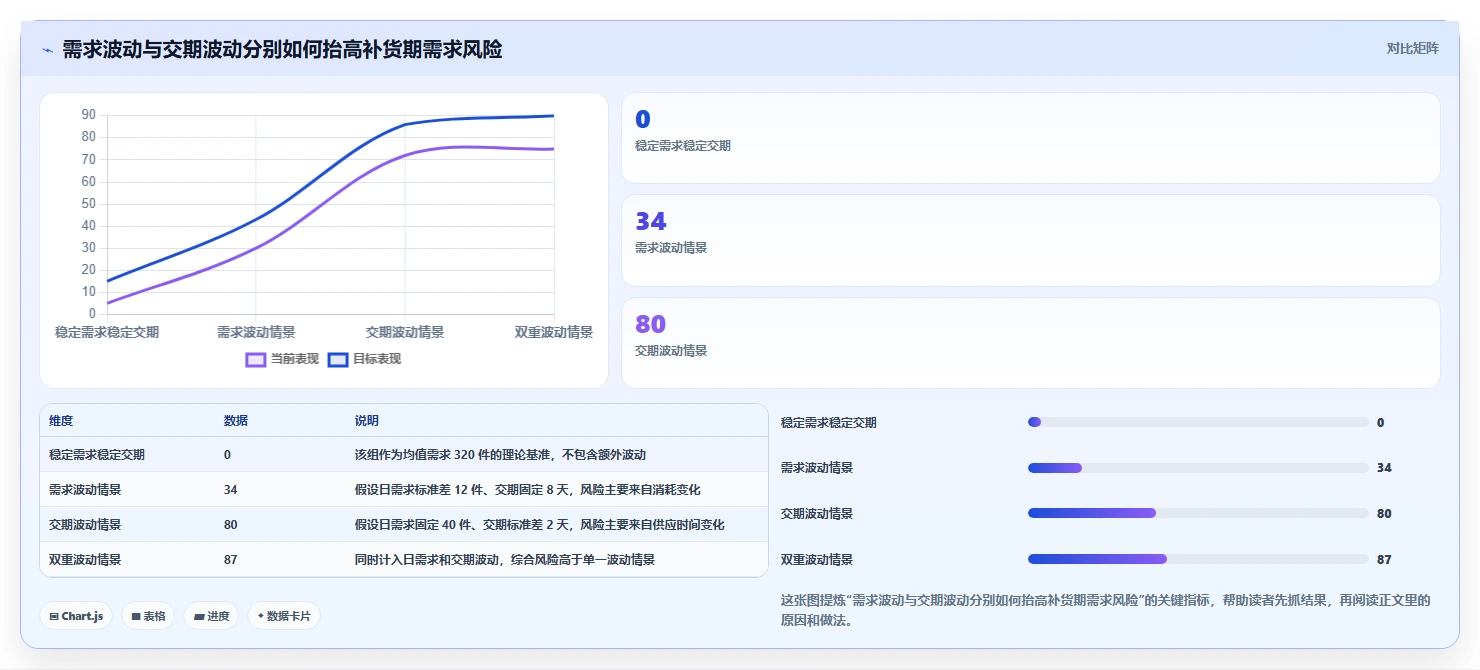The image size is (1480, 670).
Task: Click the table value 87
Action: coord(231,559)
